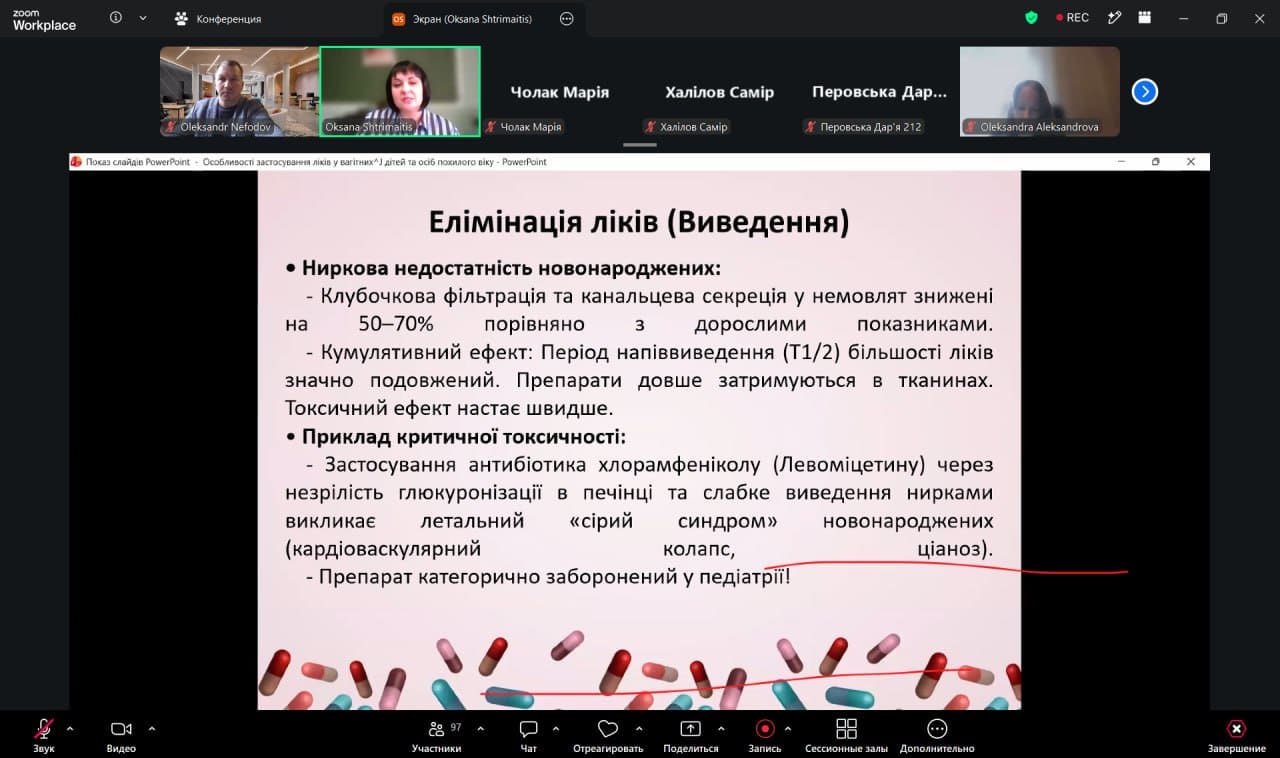
Task: Toggle the Запись recording button
Action: pos(765,734)
